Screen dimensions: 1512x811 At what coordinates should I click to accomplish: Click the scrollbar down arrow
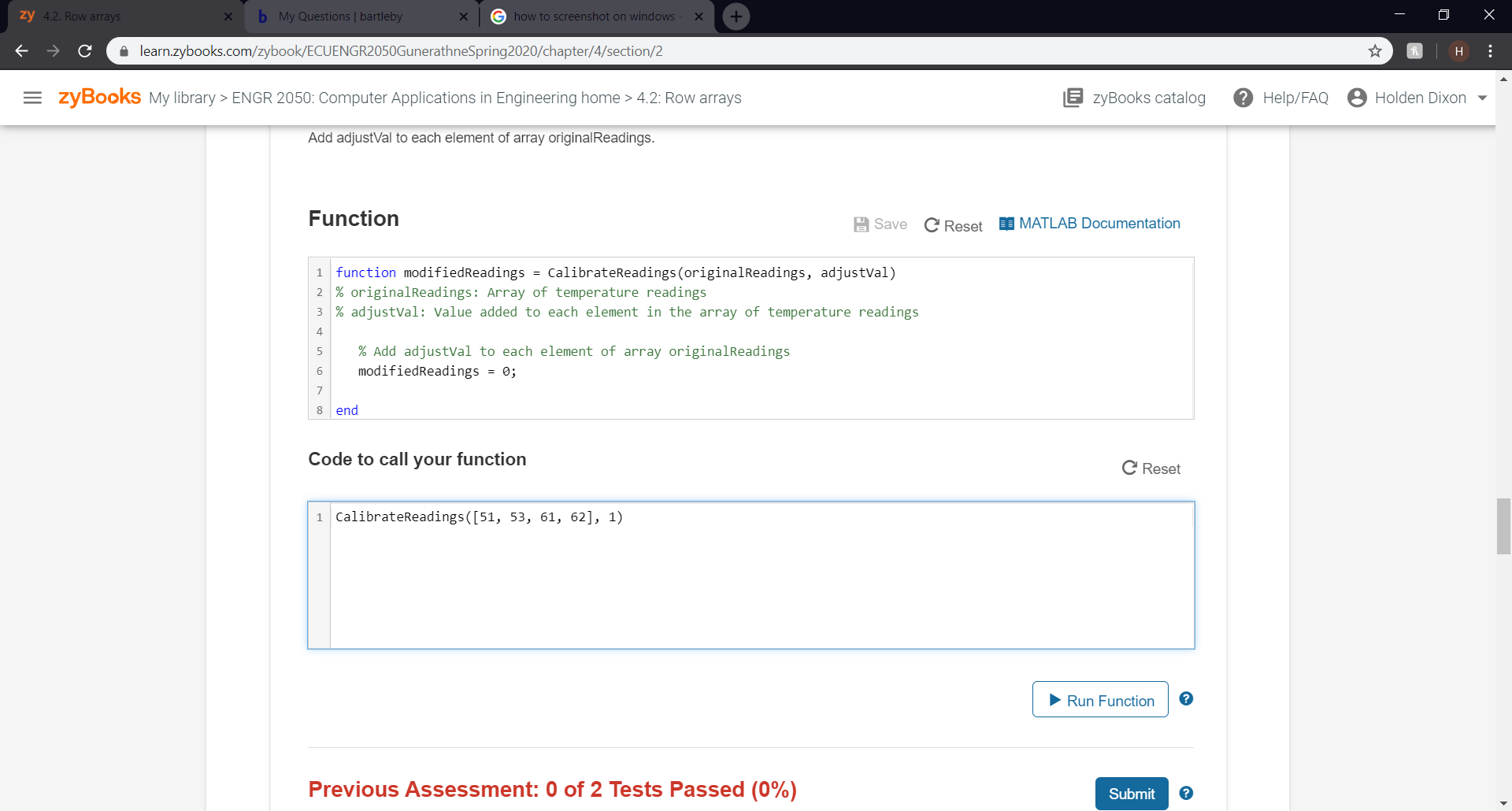(x=1503, y=804)
